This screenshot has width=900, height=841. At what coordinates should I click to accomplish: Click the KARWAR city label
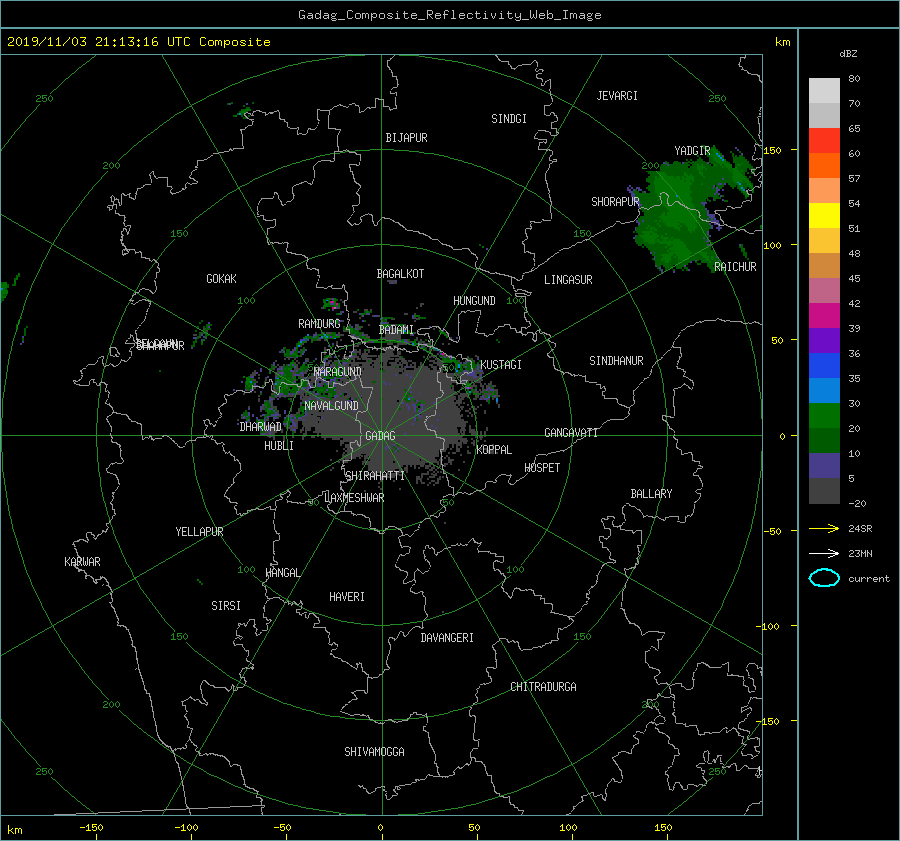tap(82, 562)
